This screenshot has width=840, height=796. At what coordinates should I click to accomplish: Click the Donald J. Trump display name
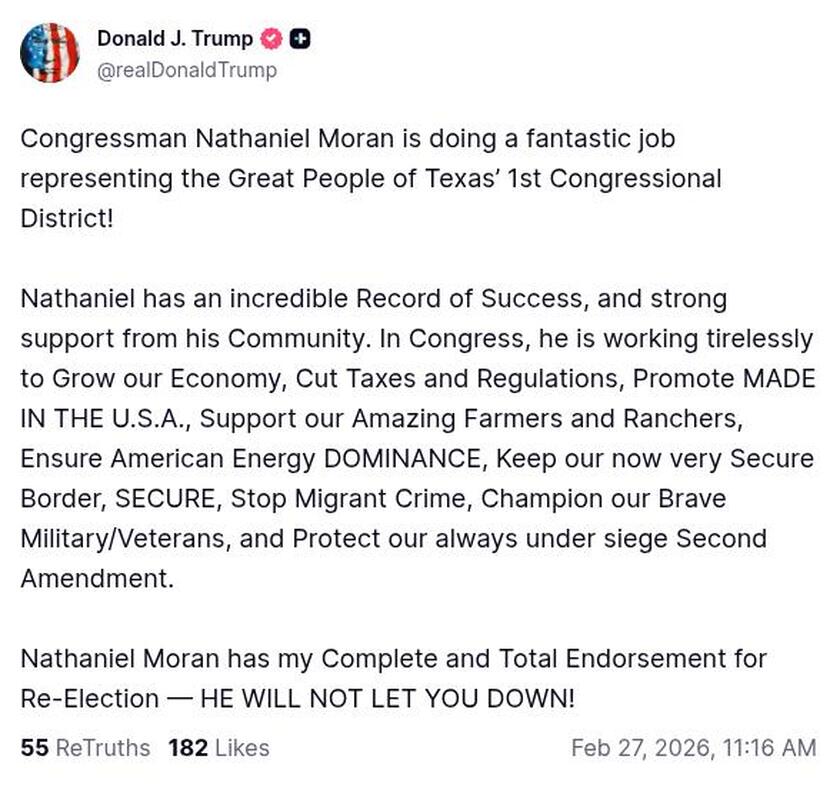click(174, 40)
